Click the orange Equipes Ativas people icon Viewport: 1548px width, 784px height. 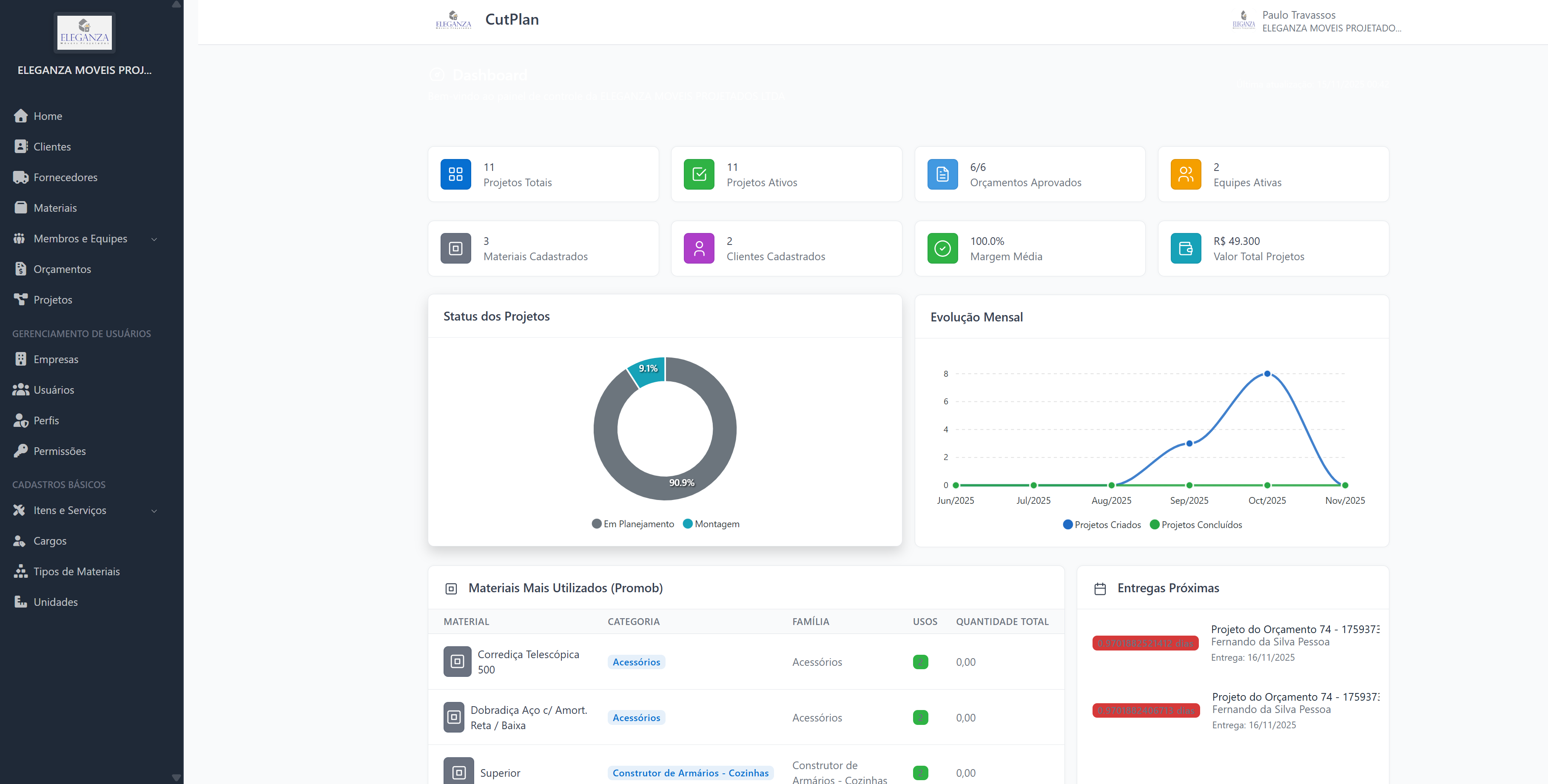(x=1186, y=174)
